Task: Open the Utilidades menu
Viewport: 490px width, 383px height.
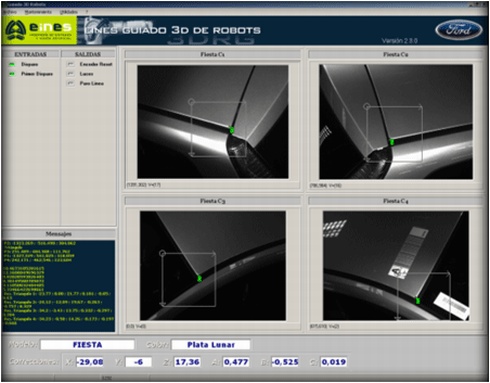Action: coord(68,12)
